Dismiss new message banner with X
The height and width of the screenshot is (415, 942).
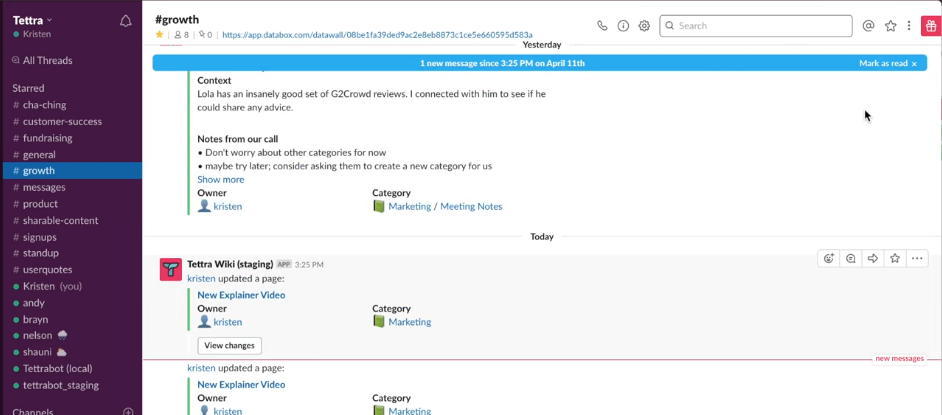pos(914,64)
